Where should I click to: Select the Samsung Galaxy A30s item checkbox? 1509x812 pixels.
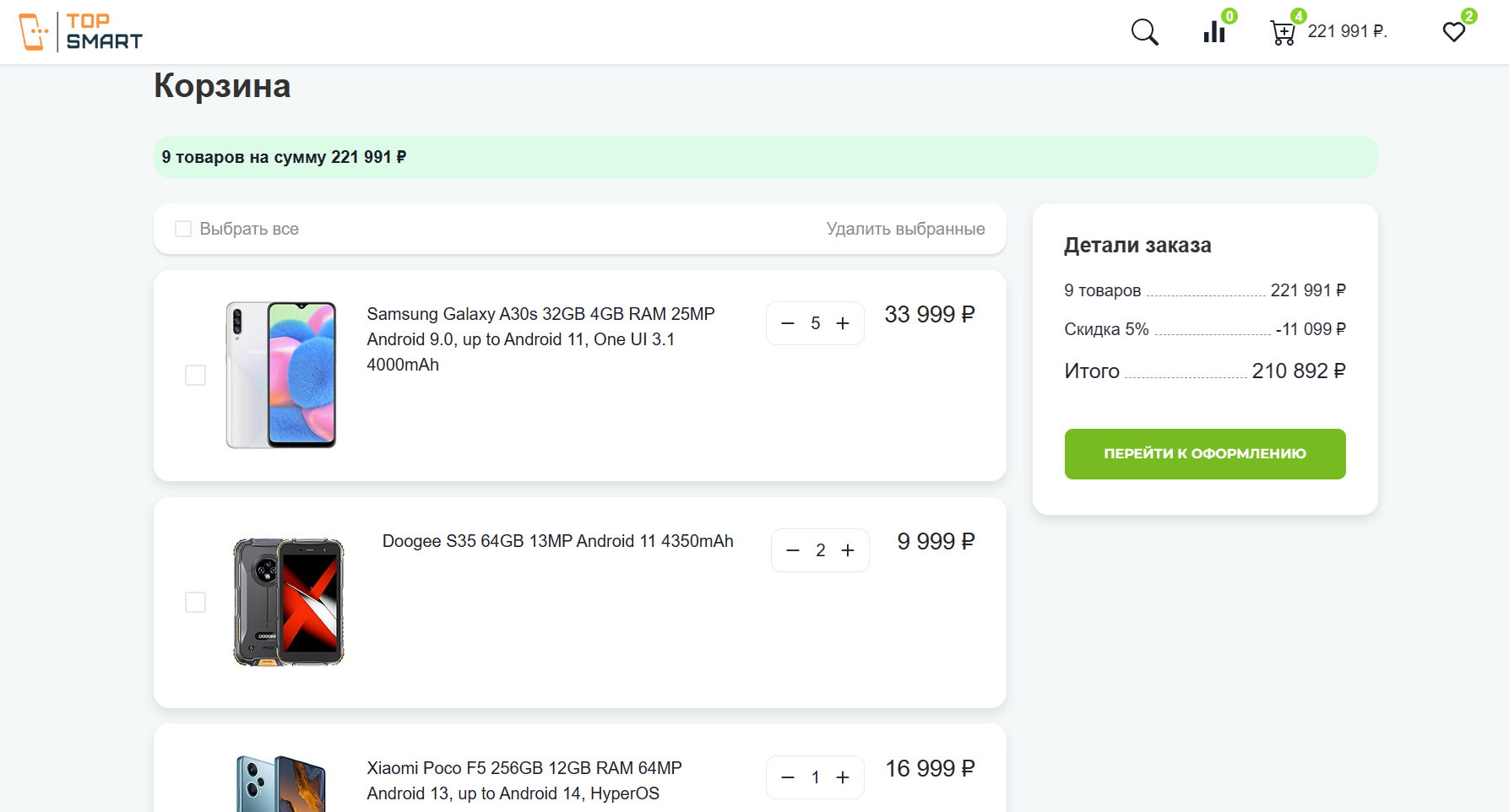pos(195,375)
